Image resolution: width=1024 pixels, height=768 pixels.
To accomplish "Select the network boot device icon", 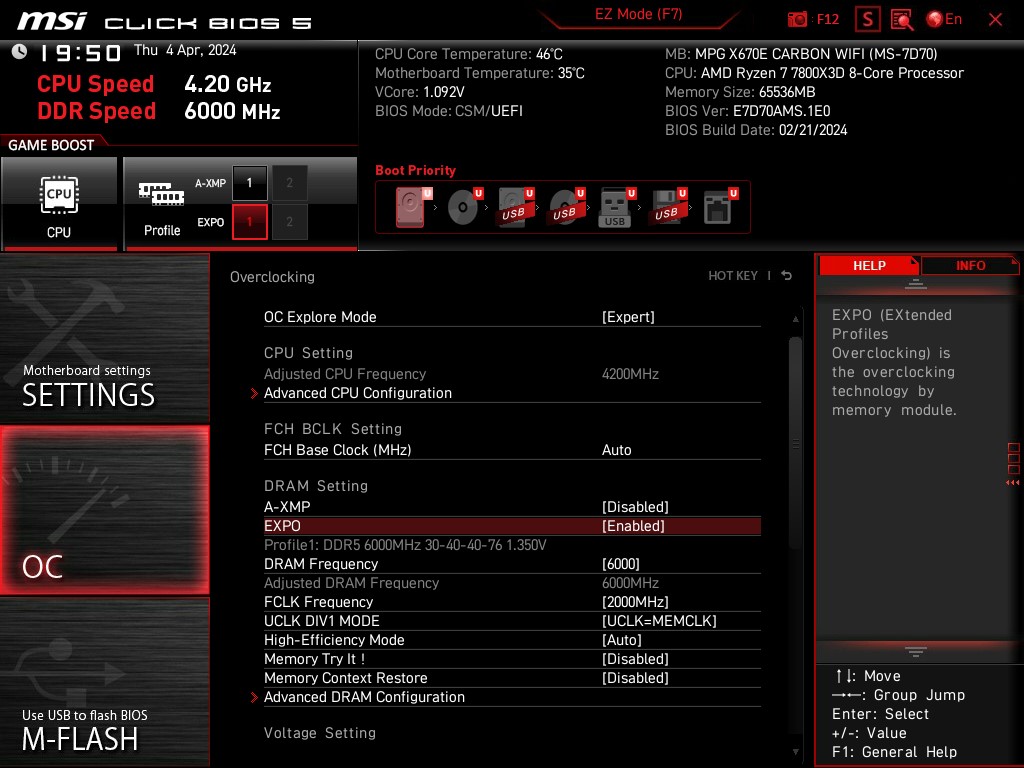I will click(719, 207).
